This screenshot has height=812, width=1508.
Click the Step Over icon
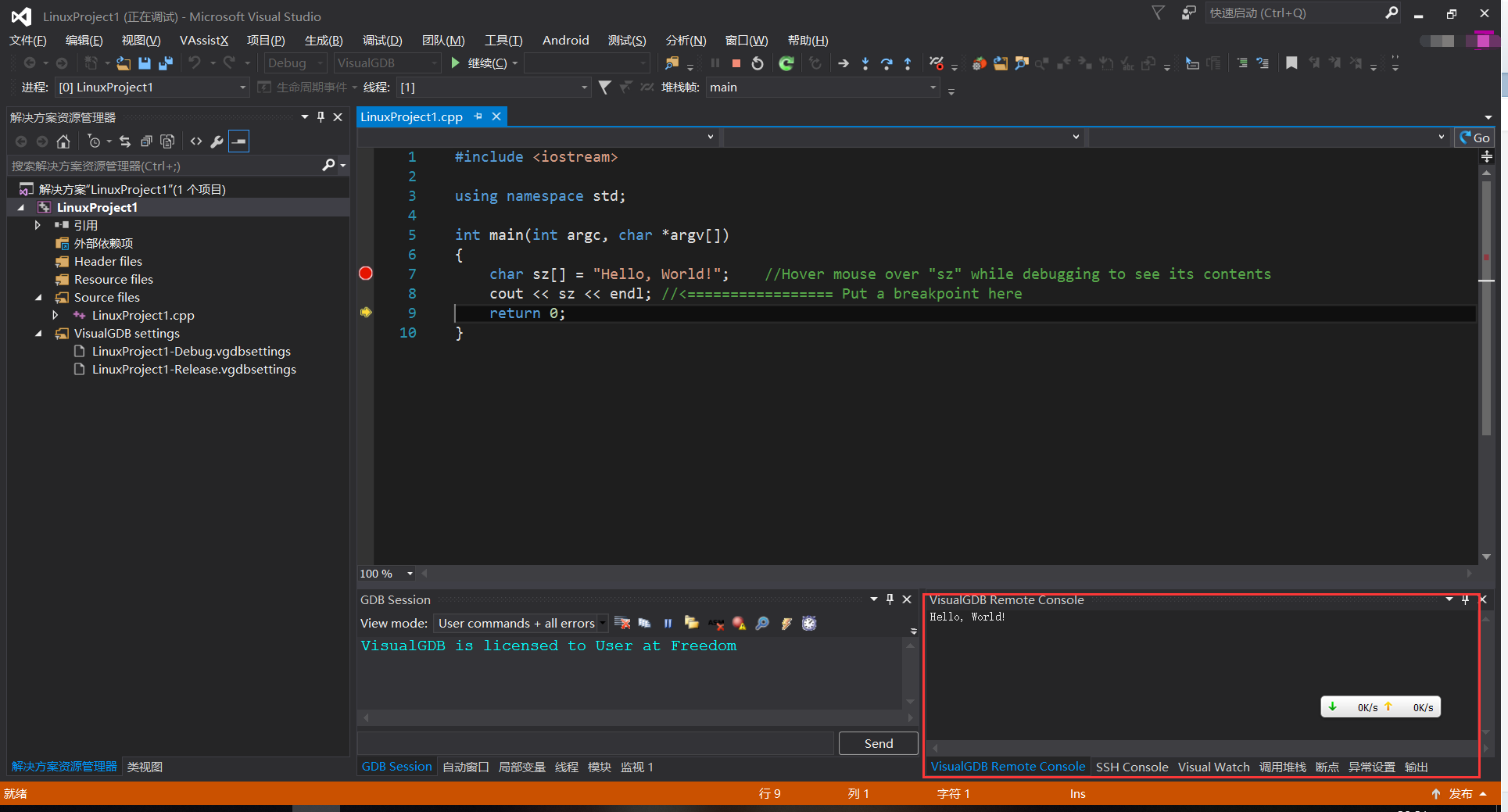tap(887, 63)
